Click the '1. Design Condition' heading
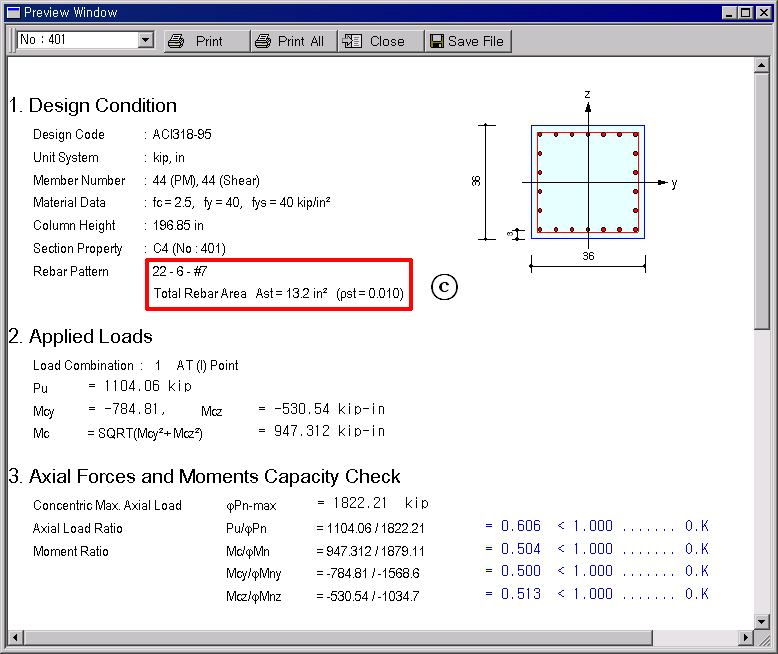 pyautogui.click(x=92, y=106)
